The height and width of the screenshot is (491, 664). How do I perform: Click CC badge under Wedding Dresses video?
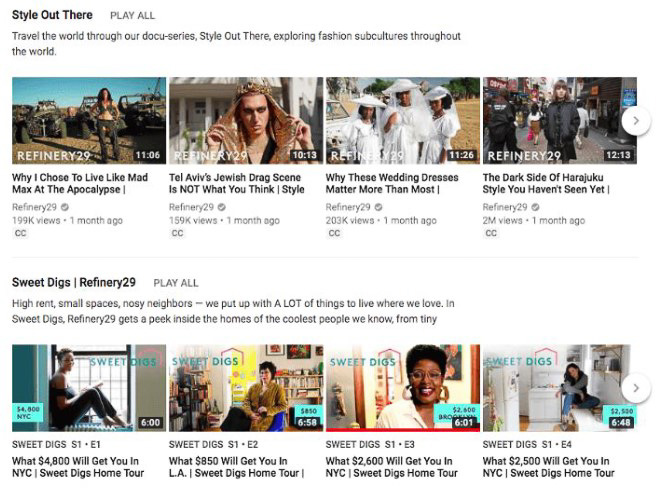pos(334,233)
